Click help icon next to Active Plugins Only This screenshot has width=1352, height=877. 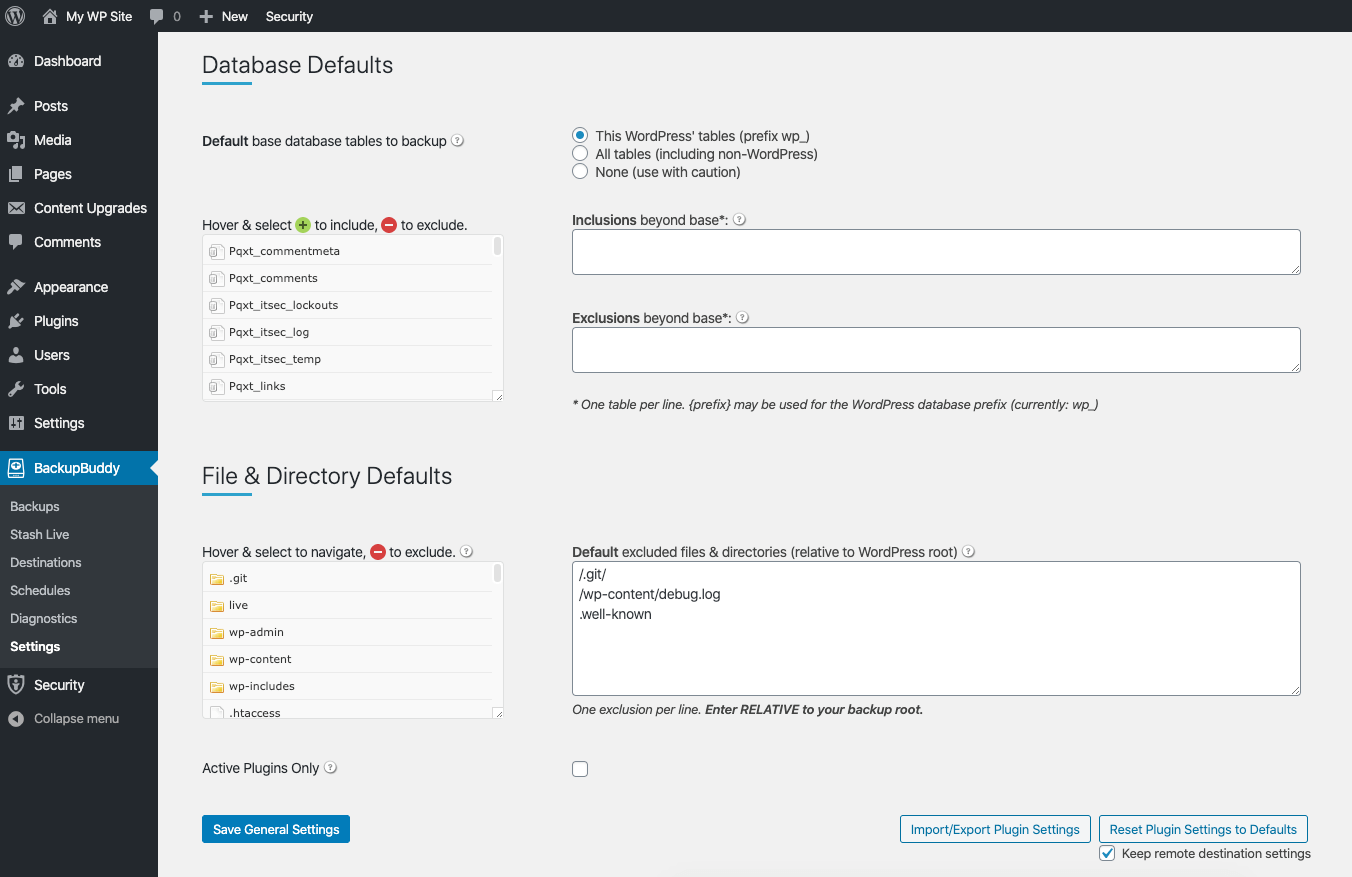click(330, 768)
